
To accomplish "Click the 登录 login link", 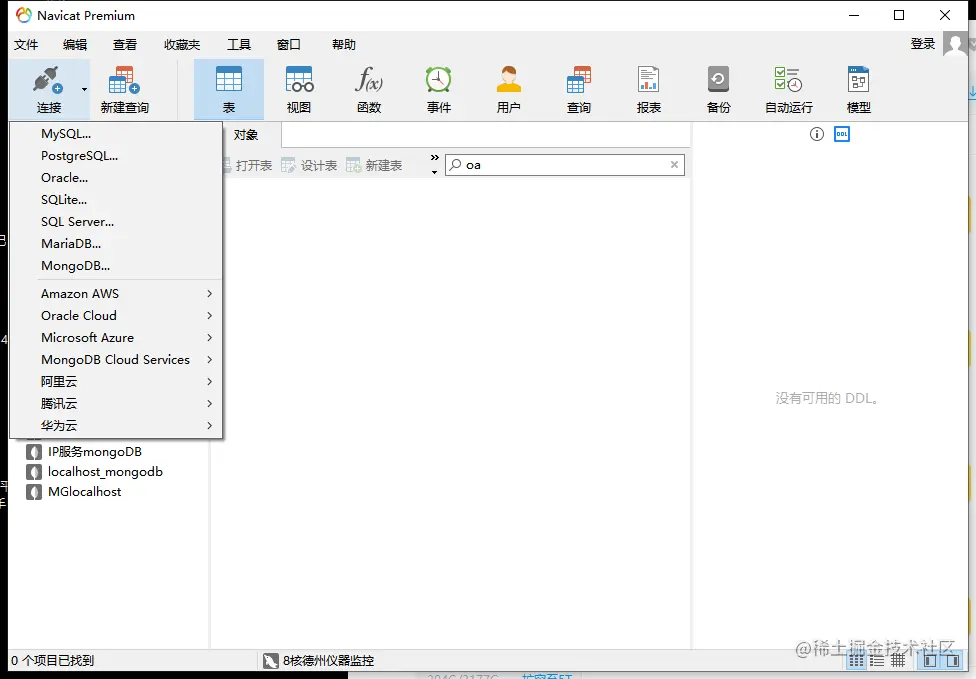I will pyautogui.click(x=922, y=44).
